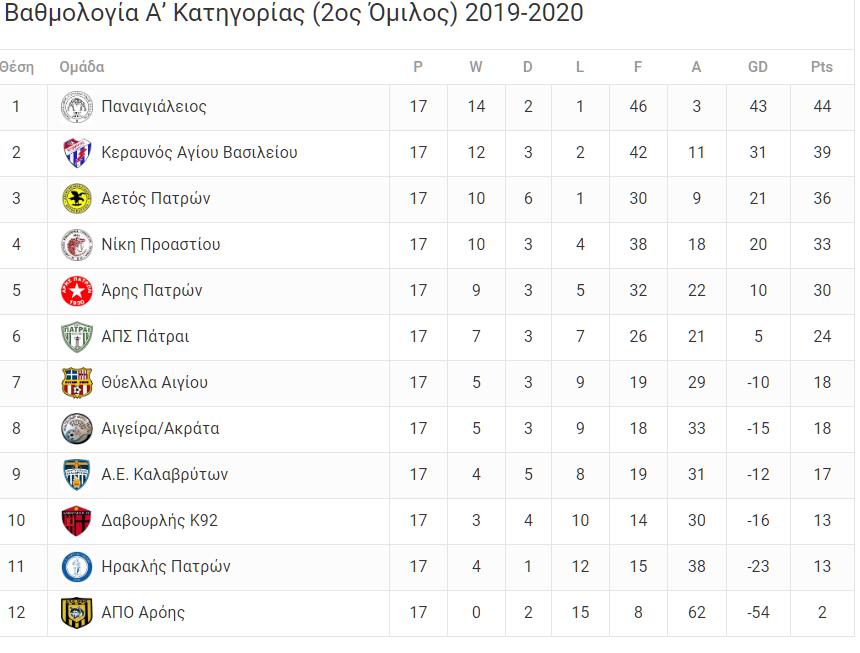Click the Αετός Πατρών eagle logo
This screenshot has width=860, height=653.
click(x=76, y=199)
